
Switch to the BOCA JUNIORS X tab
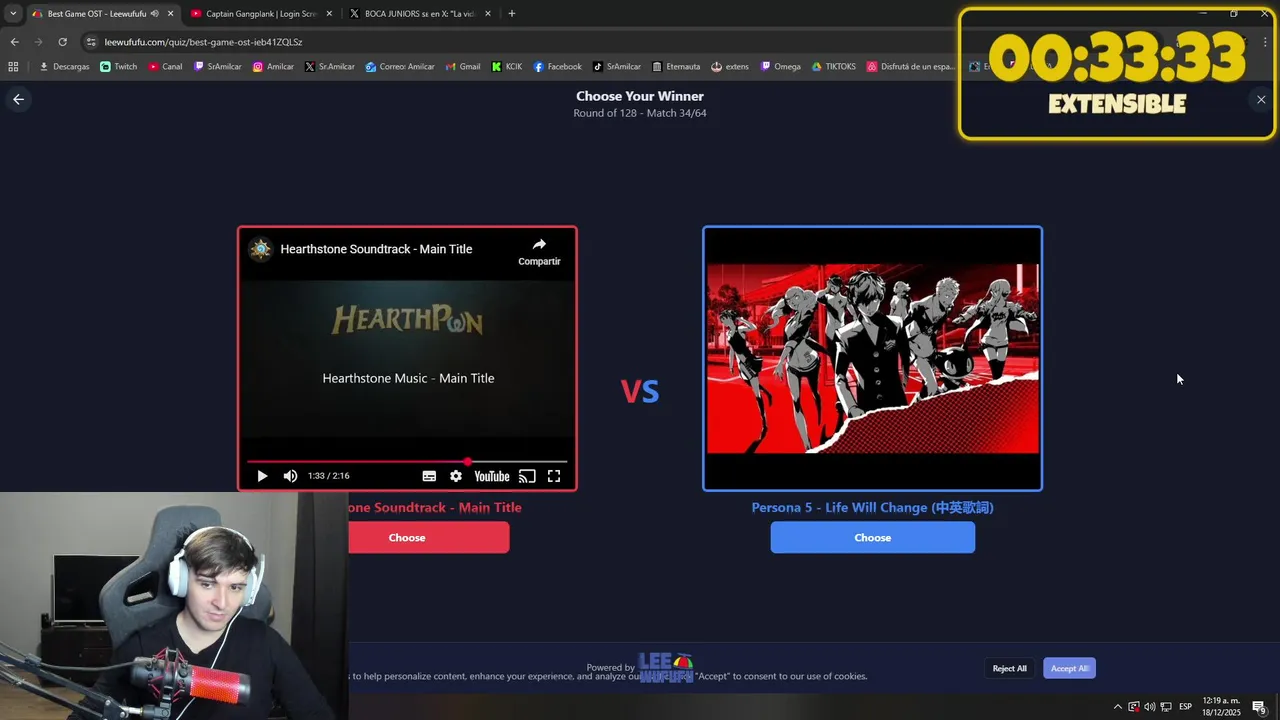coord(420,14)
